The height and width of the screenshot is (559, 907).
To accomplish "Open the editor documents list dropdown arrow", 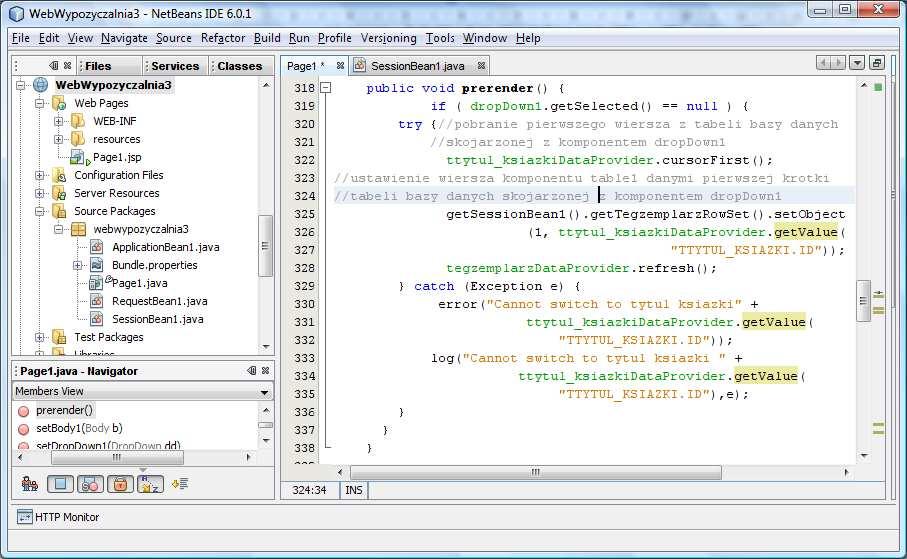I will pos(857,62).
